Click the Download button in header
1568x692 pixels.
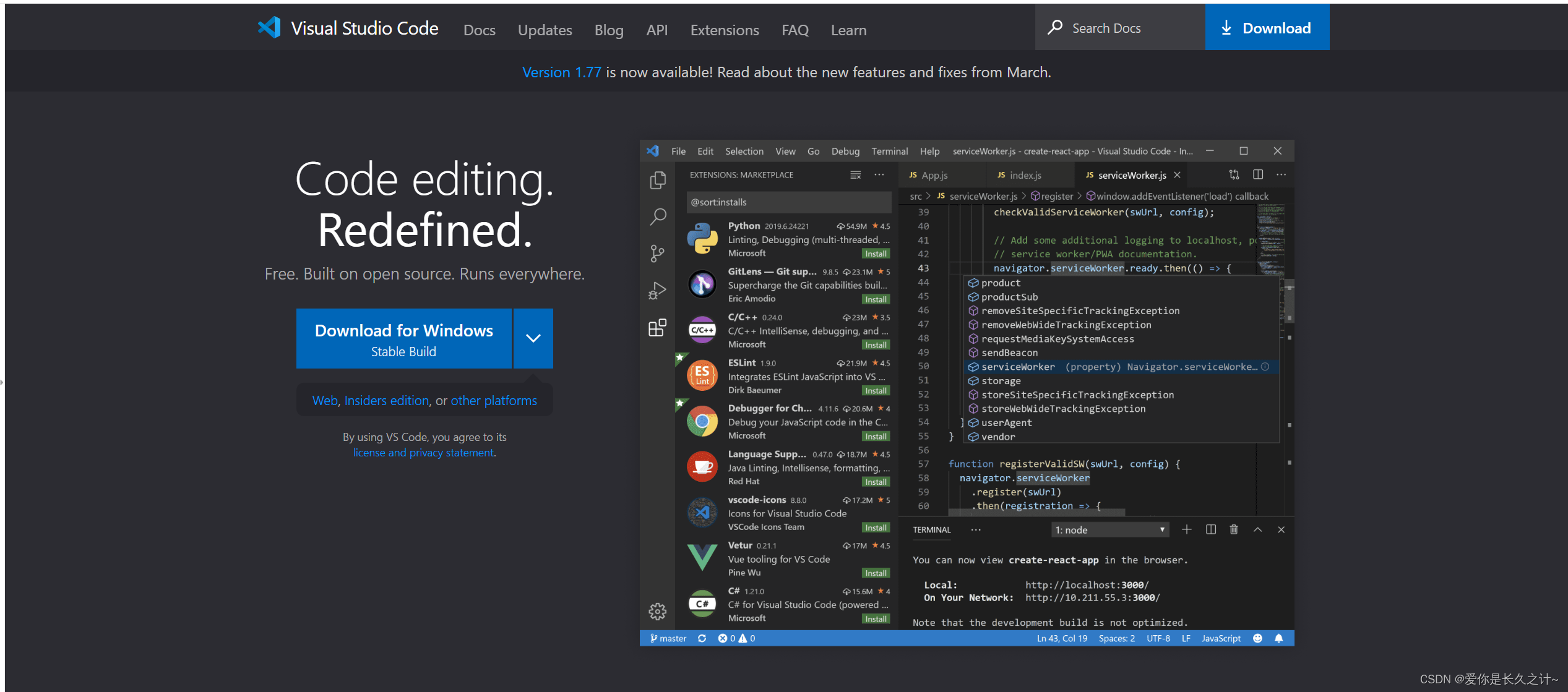(x=1267, y=27)
